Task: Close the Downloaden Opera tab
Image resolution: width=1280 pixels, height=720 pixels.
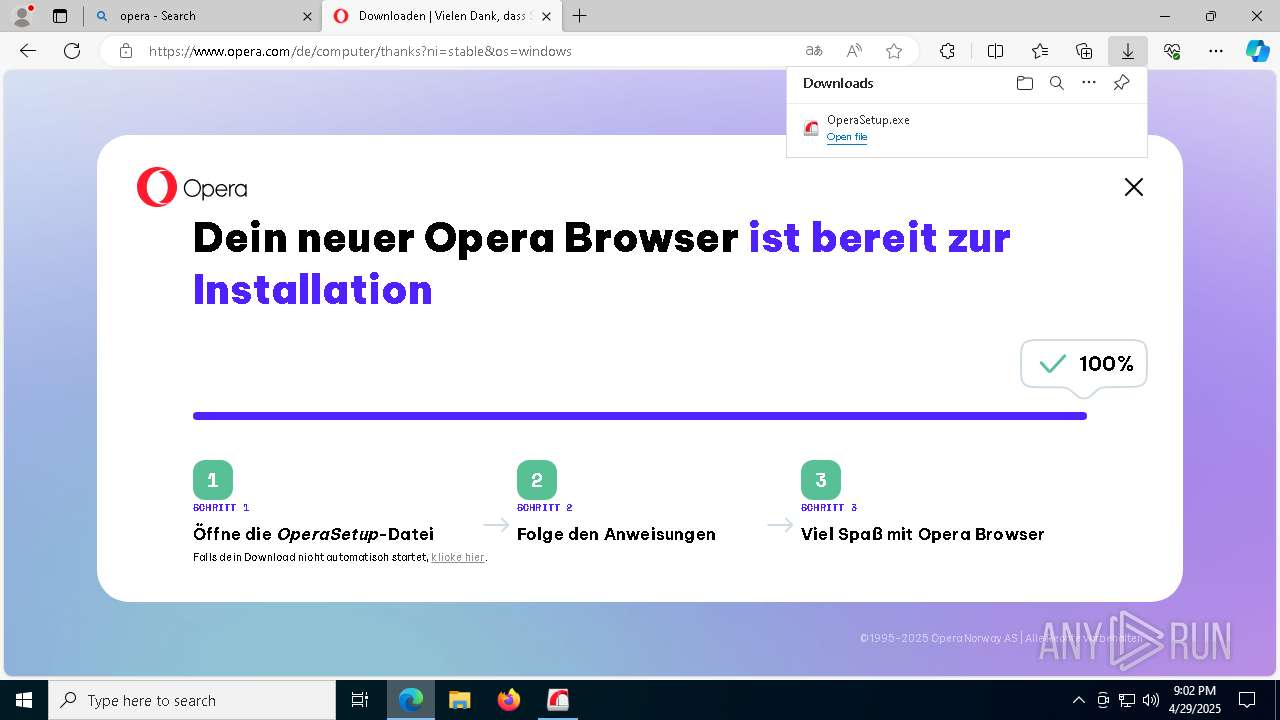Action: pyautogui.click(x=546, y=16)
